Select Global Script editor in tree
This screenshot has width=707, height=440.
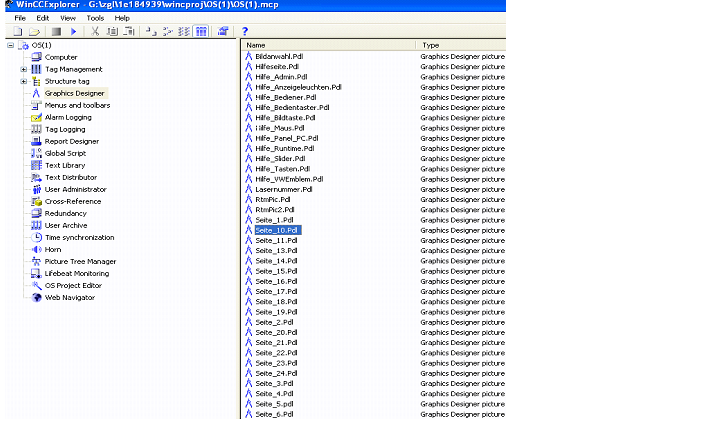[65, 153]
